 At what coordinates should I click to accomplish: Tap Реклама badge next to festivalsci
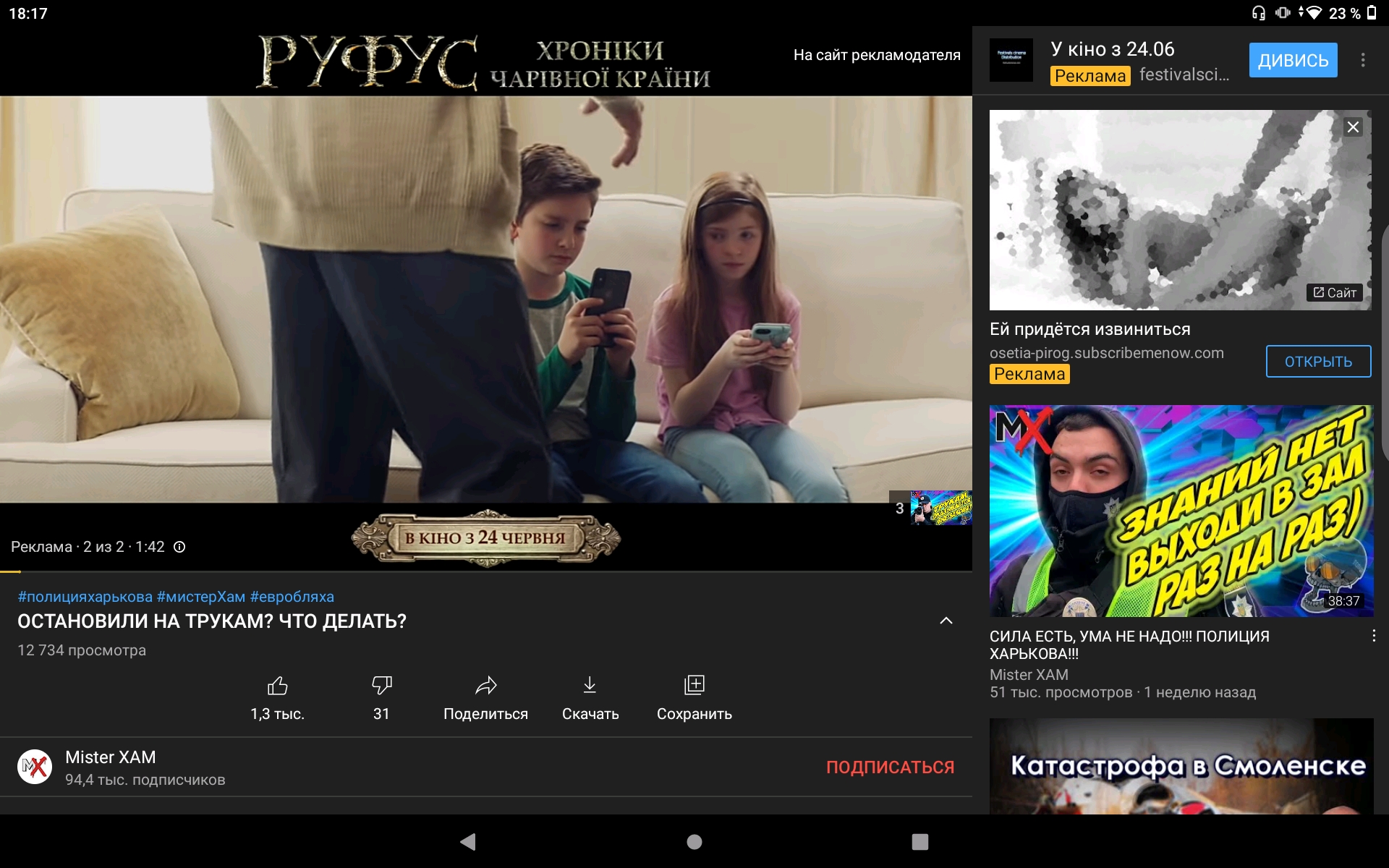[1090, 75]
